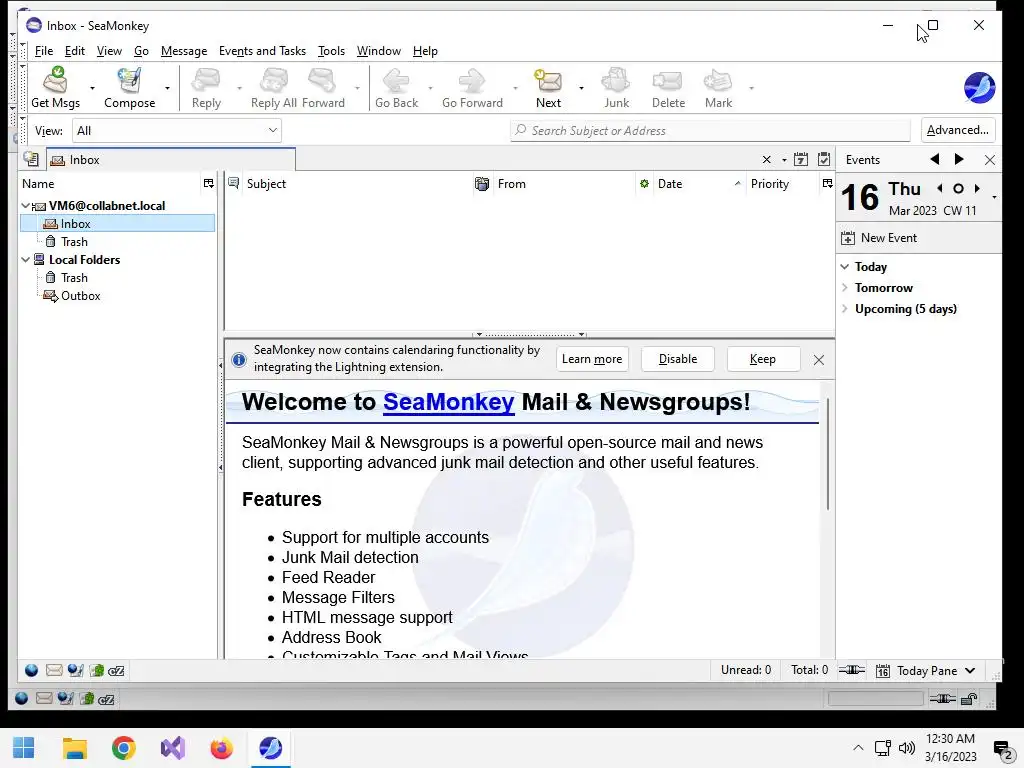Viewport: 1024px width, 768px height.
Task: Click the Learn more button
Action: 592,359
